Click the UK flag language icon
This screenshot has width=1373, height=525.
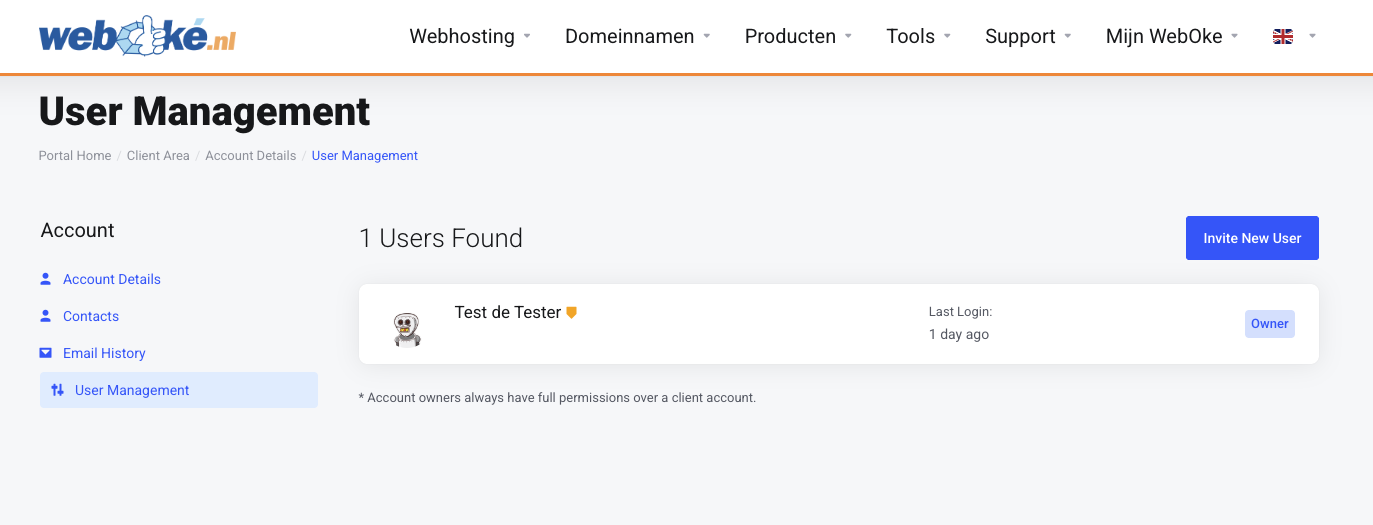pyautogui.click(x=1283, y=36)
